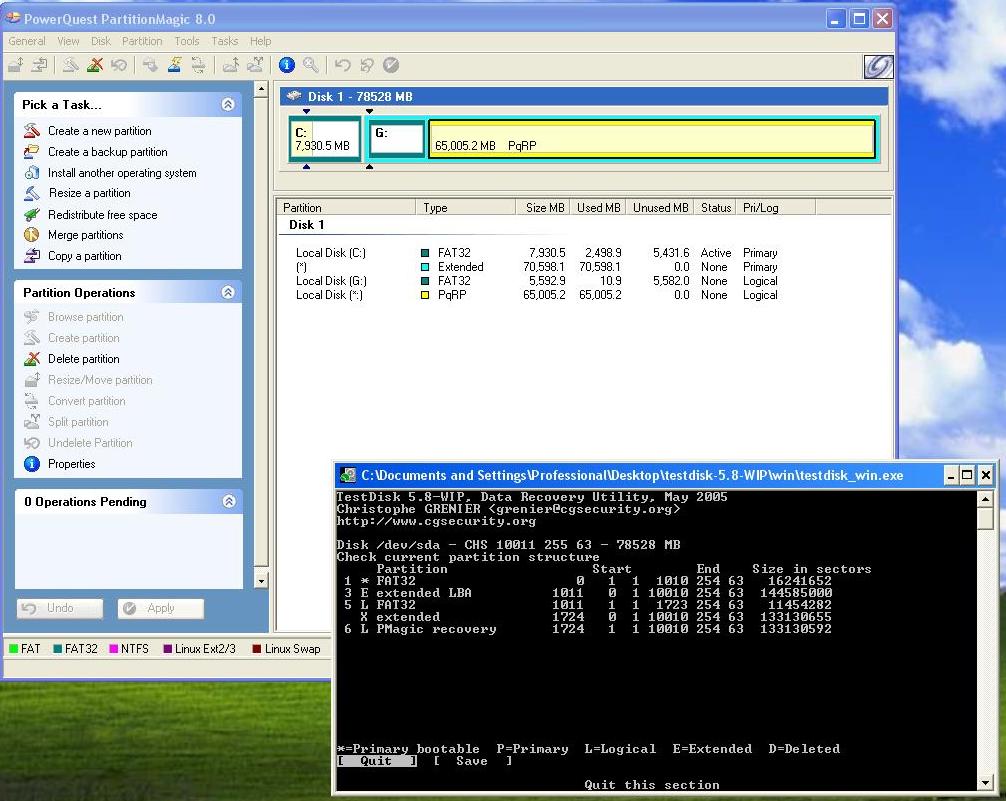Click the Create a backup partition task icon

coord(31,152)
